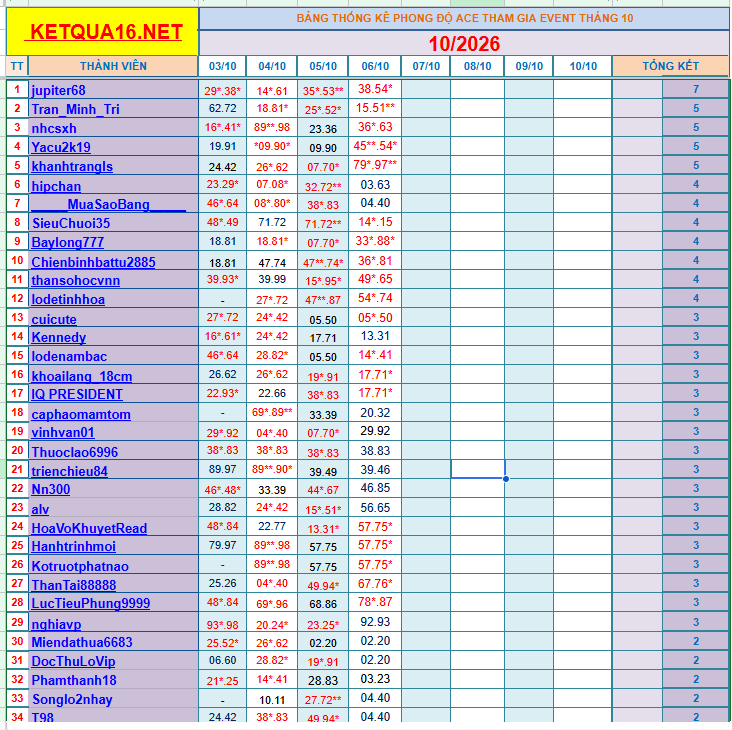Open hipchan member link
The height and width of the screenshot is (730, 732).
coord(56,186)
